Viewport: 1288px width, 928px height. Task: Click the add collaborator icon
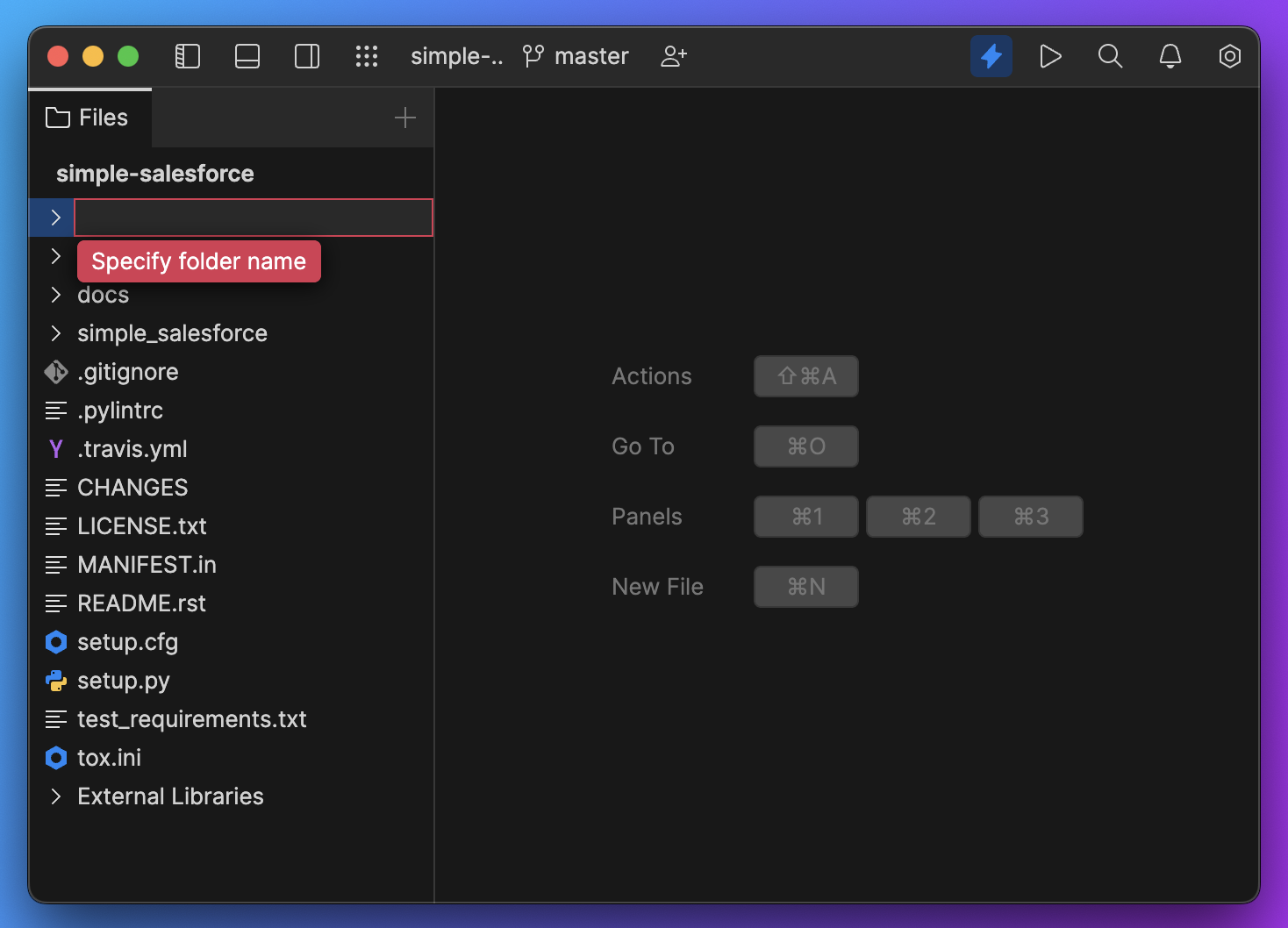click(674, 56)
